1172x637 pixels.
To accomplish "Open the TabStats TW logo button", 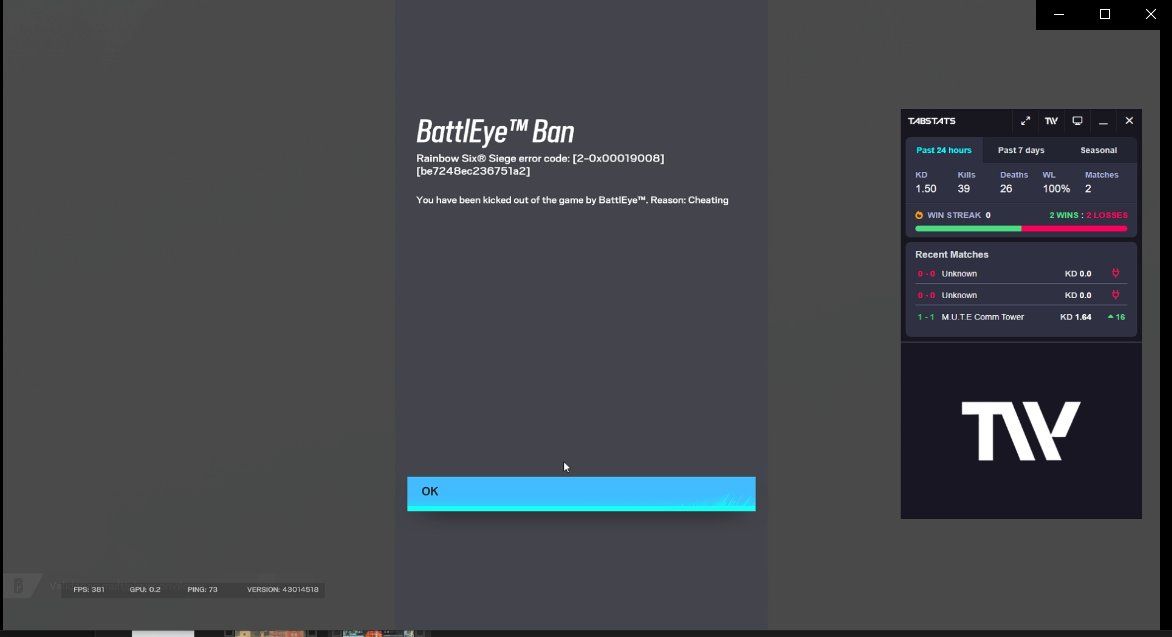I will [1051, 121].
